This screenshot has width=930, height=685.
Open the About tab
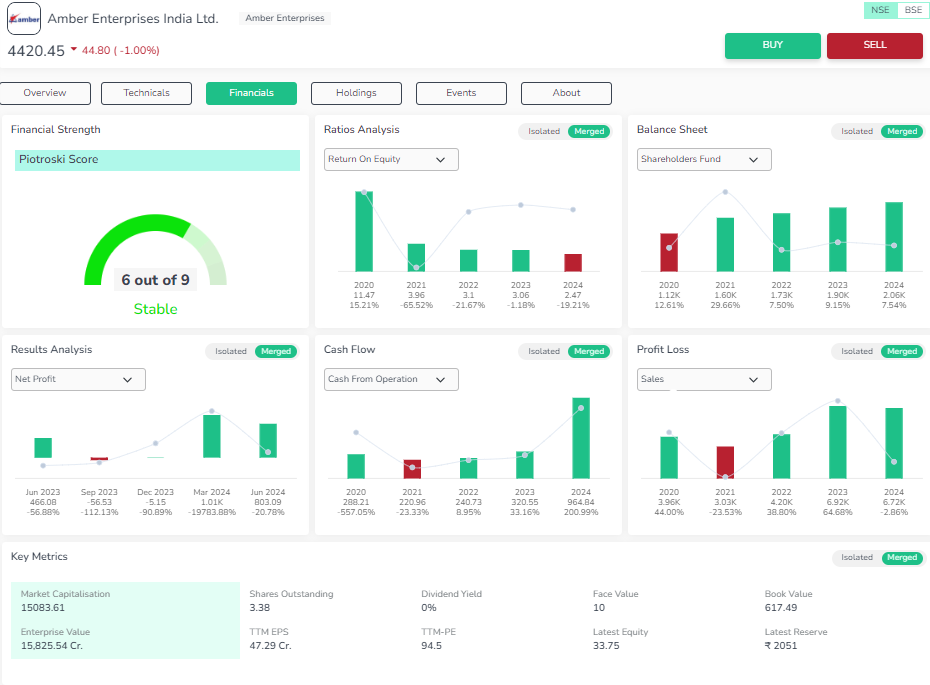click(566, 93)
